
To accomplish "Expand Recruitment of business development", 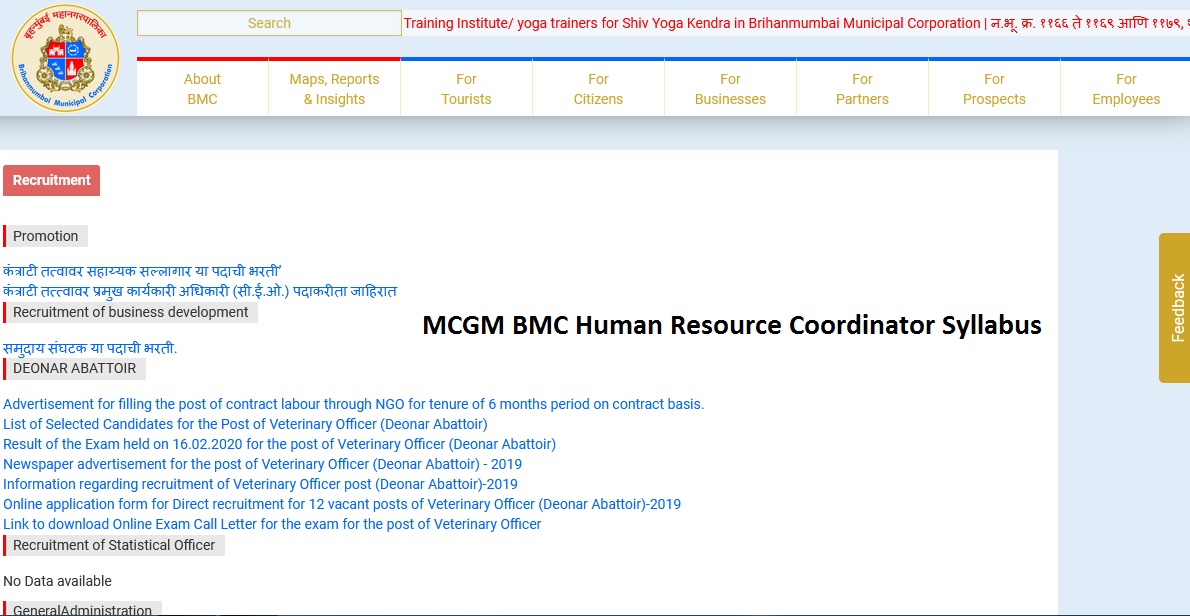I will point(130,311).
